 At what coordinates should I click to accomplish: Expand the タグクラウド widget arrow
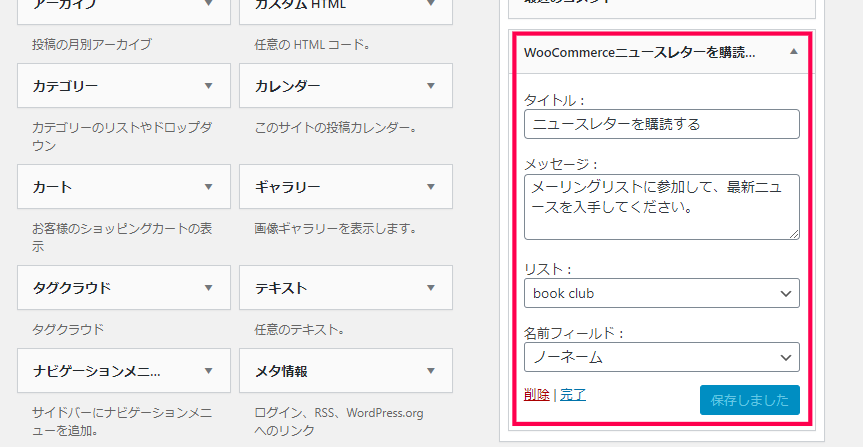(209, 288)
